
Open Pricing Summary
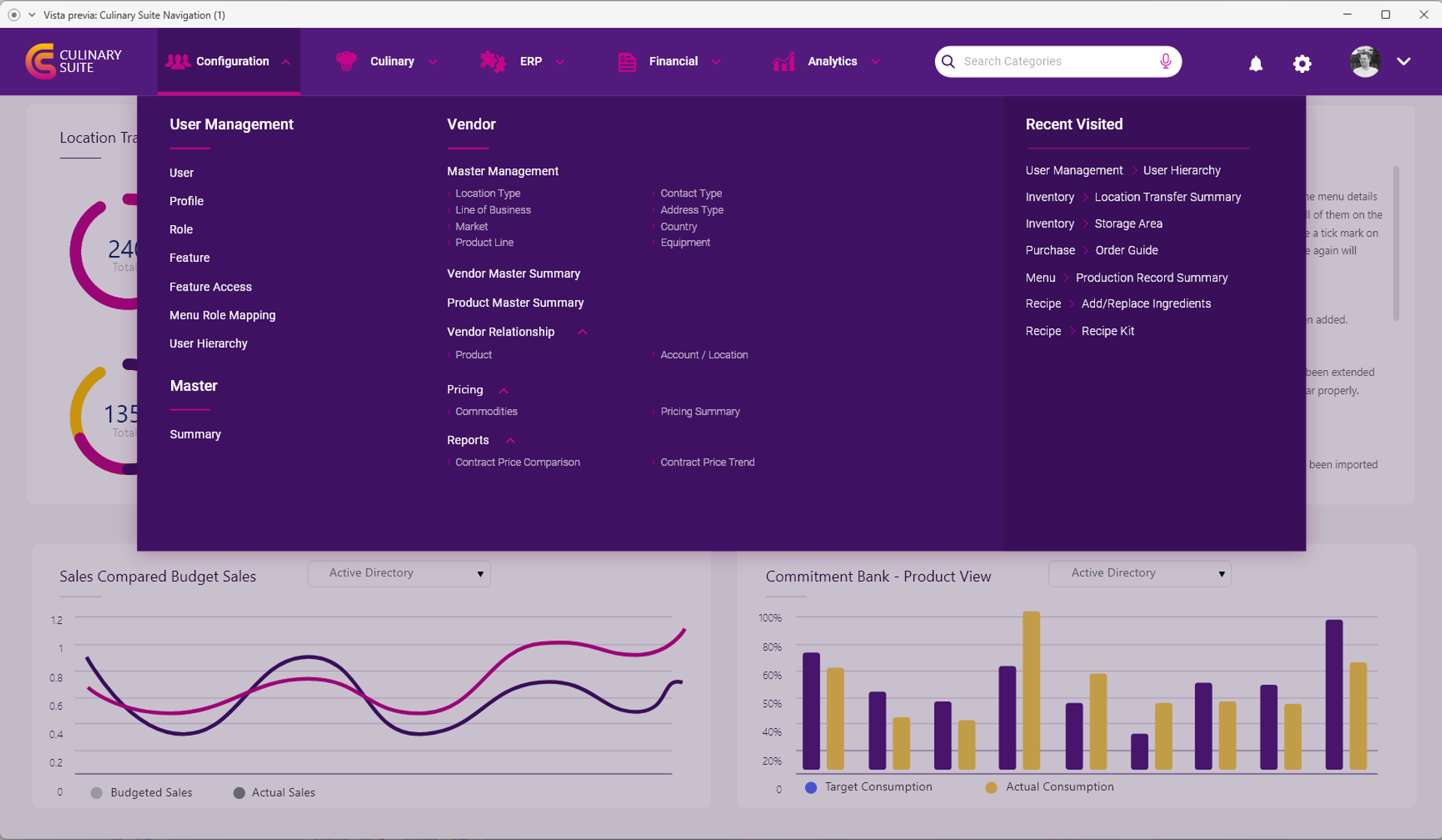point(700,411)
